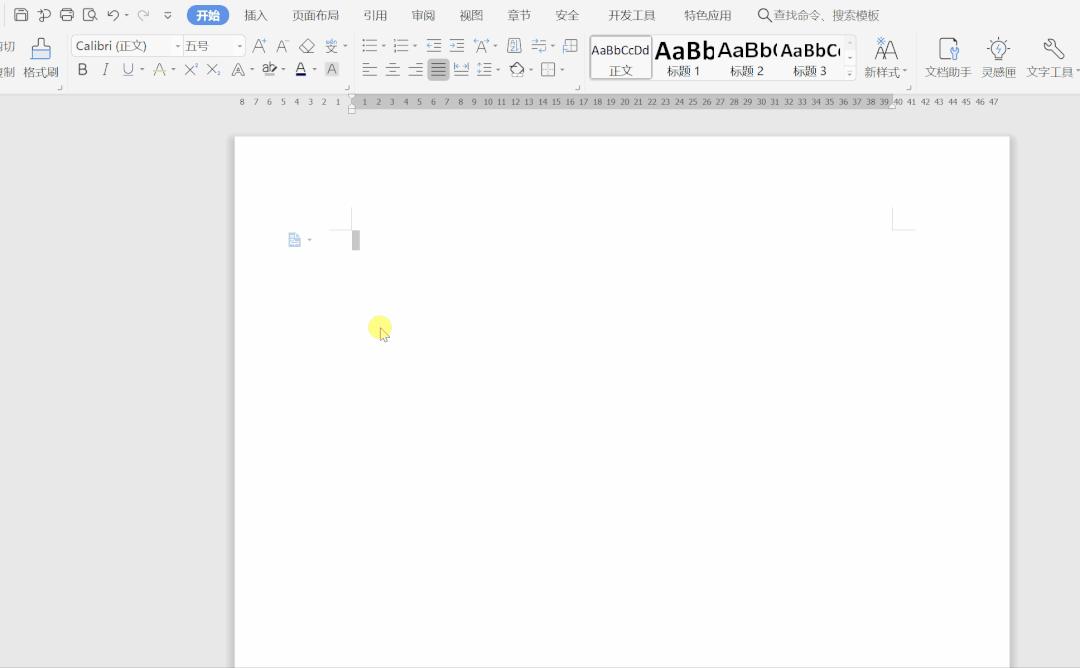Expand the font color arrow
Viewport: 1080px width, 668px height.
[x=314, y=70]
